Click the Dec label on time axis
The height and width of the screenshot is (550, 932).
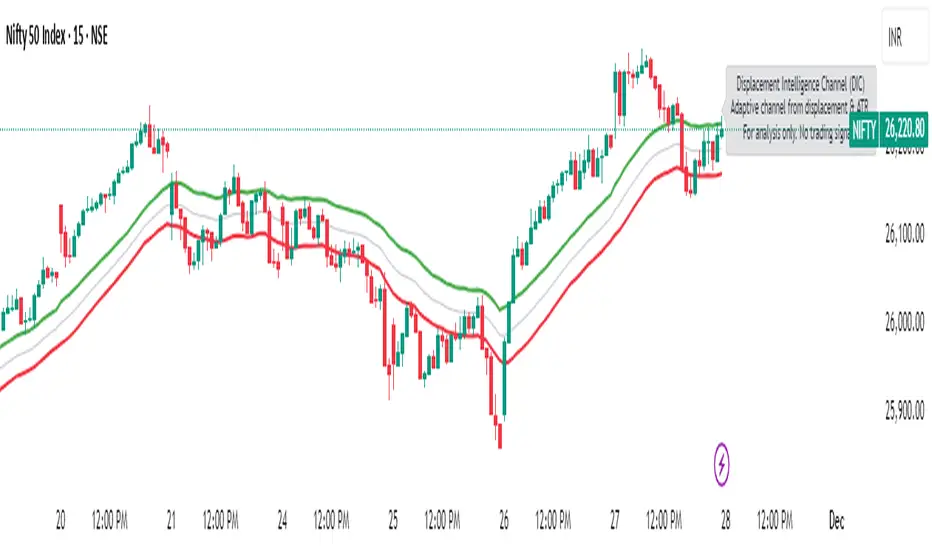tap(836, 520)
